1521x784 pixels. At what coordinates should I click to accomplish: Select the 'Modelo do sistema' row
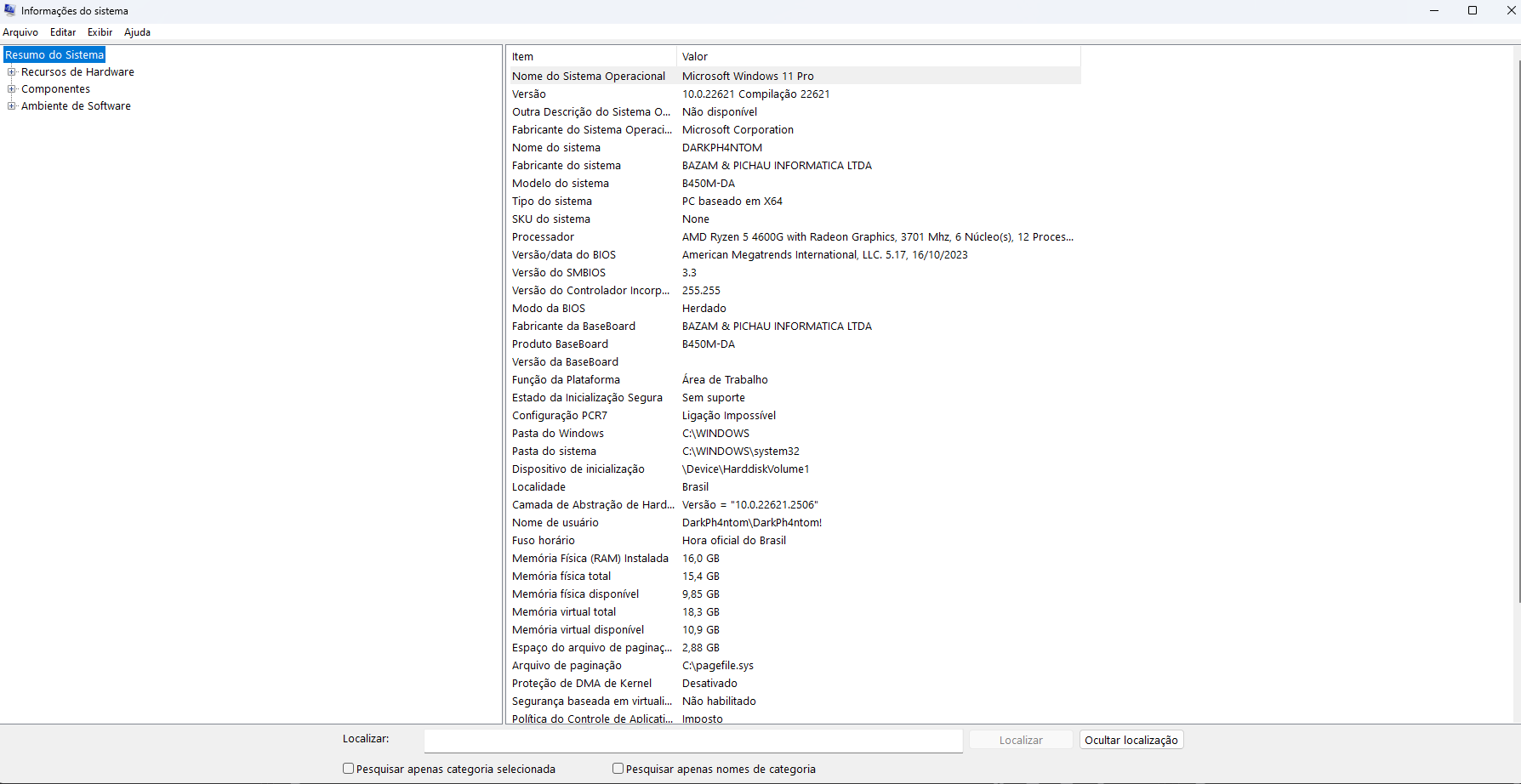pyautogui.click(x=795, y=184)
